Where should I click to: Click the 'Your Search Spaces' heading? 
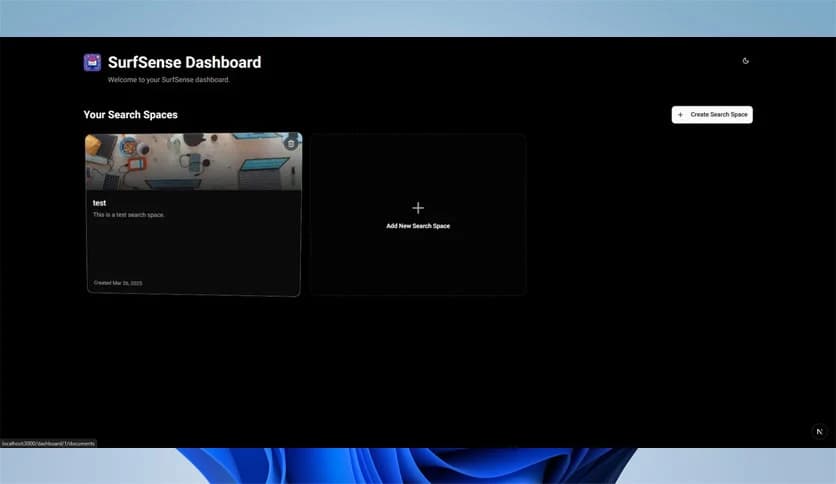(x=131, y=115)
